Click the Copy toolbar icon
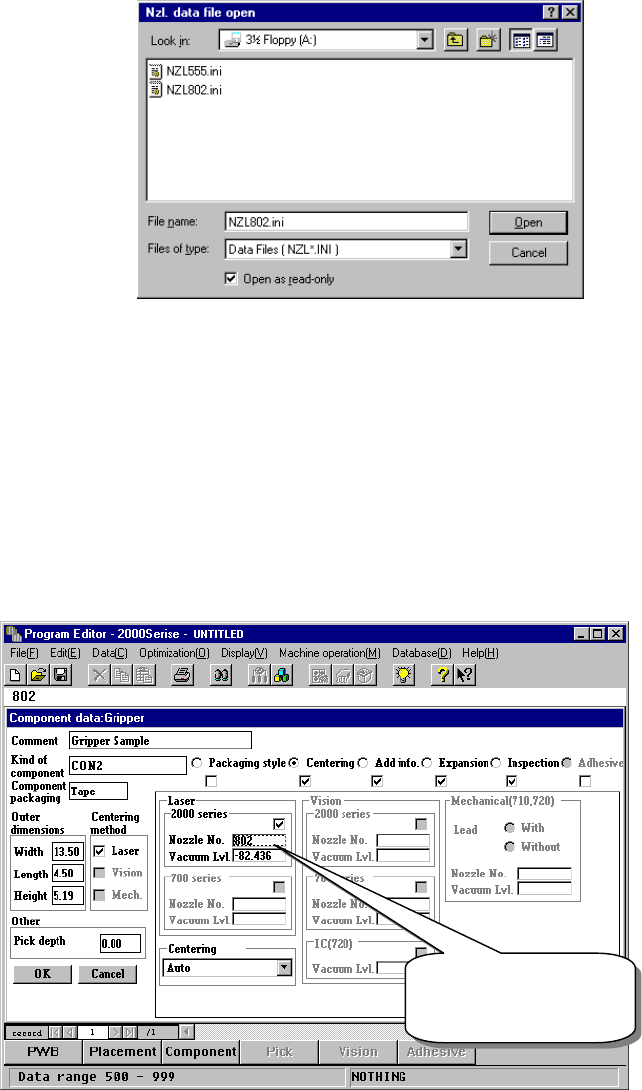Screen dimensions: 642x1090 pyautogui.click(x=122, y=675)
